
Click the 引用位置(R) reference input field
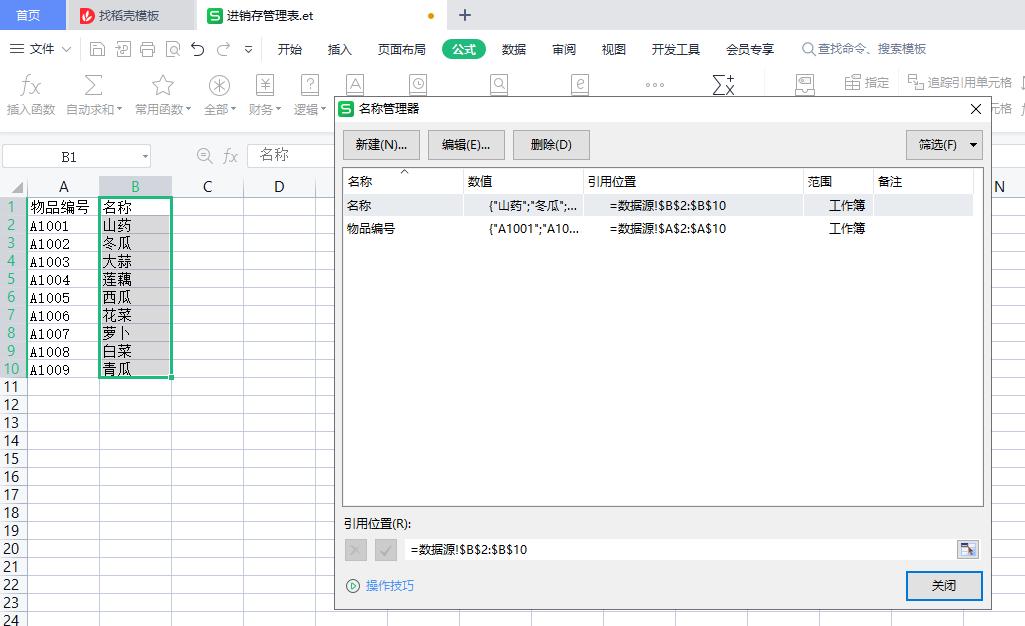pyautogui.click(x=650, y=549)
